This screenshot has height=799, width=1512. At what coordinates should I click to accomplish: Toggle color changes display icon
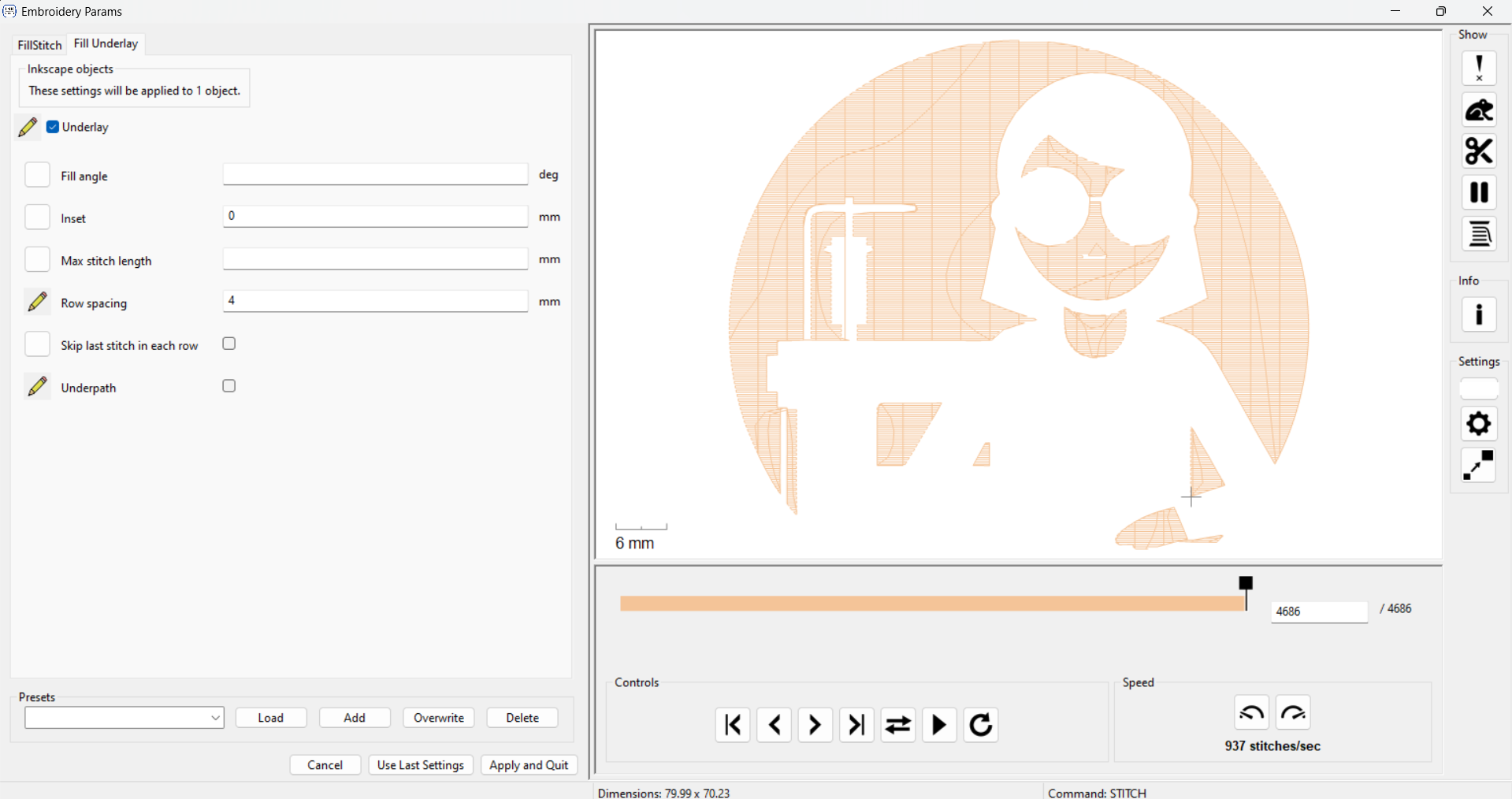coord(1479,234)
